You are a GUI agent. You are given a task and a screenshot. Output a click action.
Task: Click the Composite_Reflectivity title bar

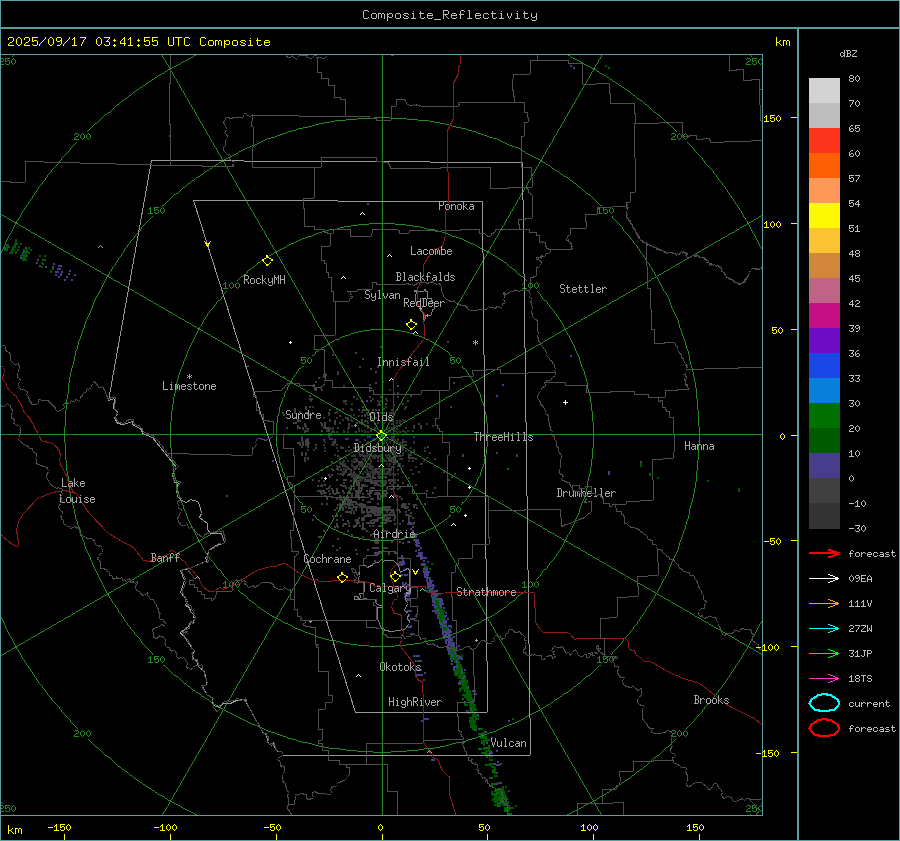(x=449, y=15)
